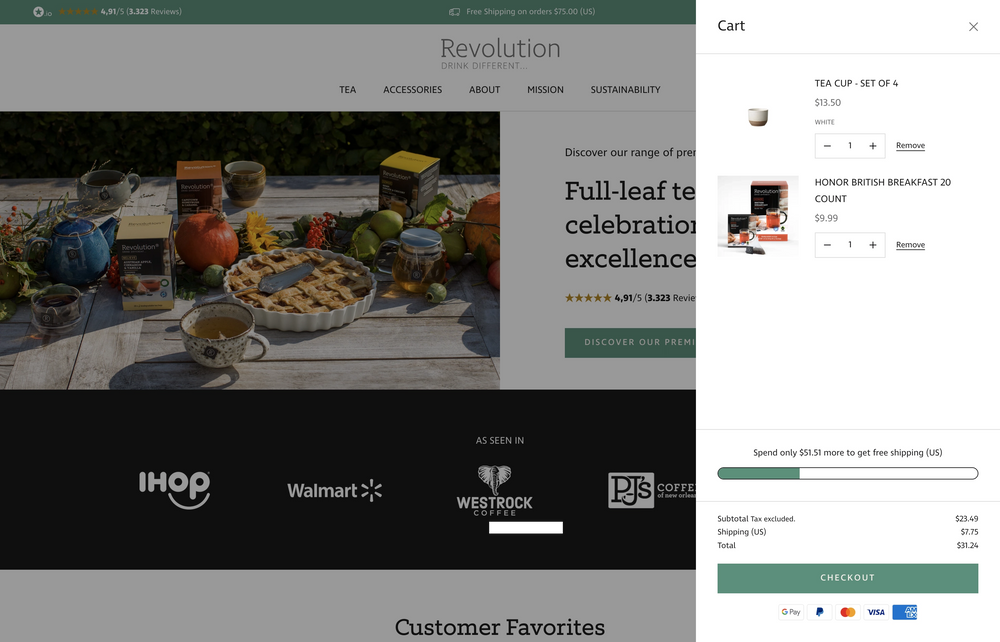Open the Mission page in navigation
Screen dimensions: 1000x642
[545, 90]
